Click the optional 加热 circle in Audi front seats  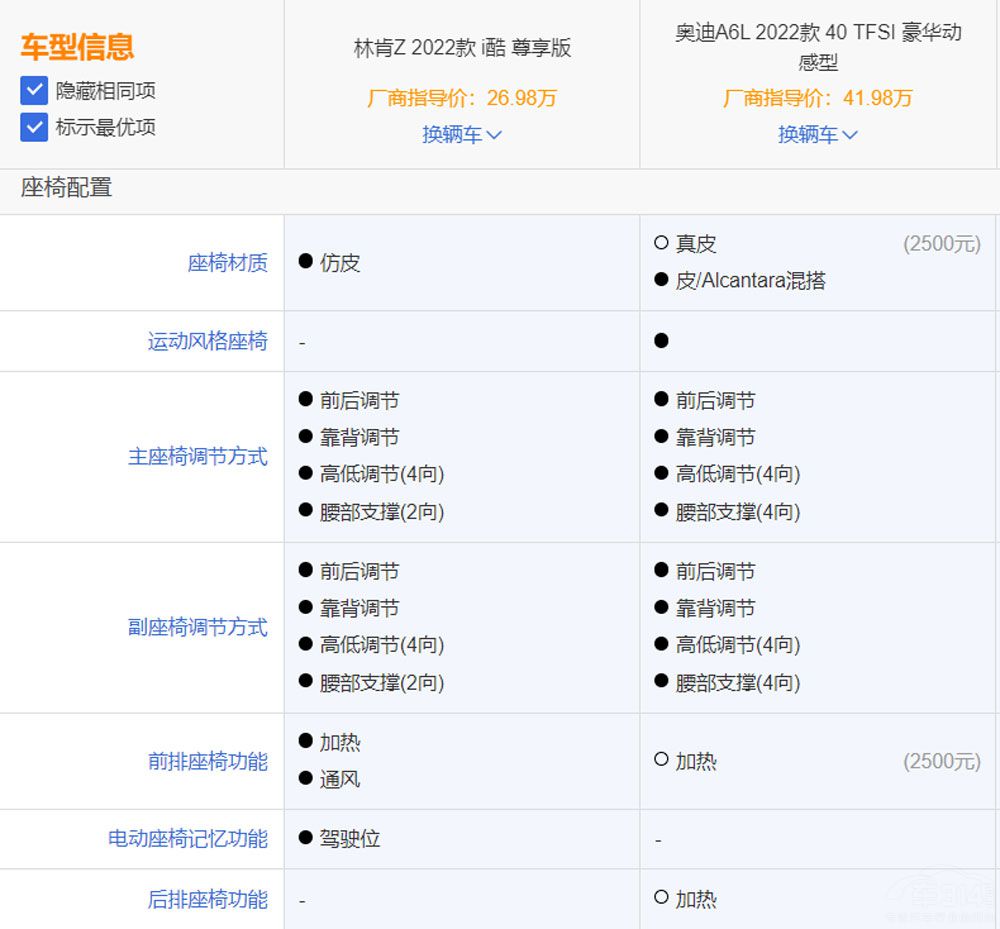pos(661,760)
